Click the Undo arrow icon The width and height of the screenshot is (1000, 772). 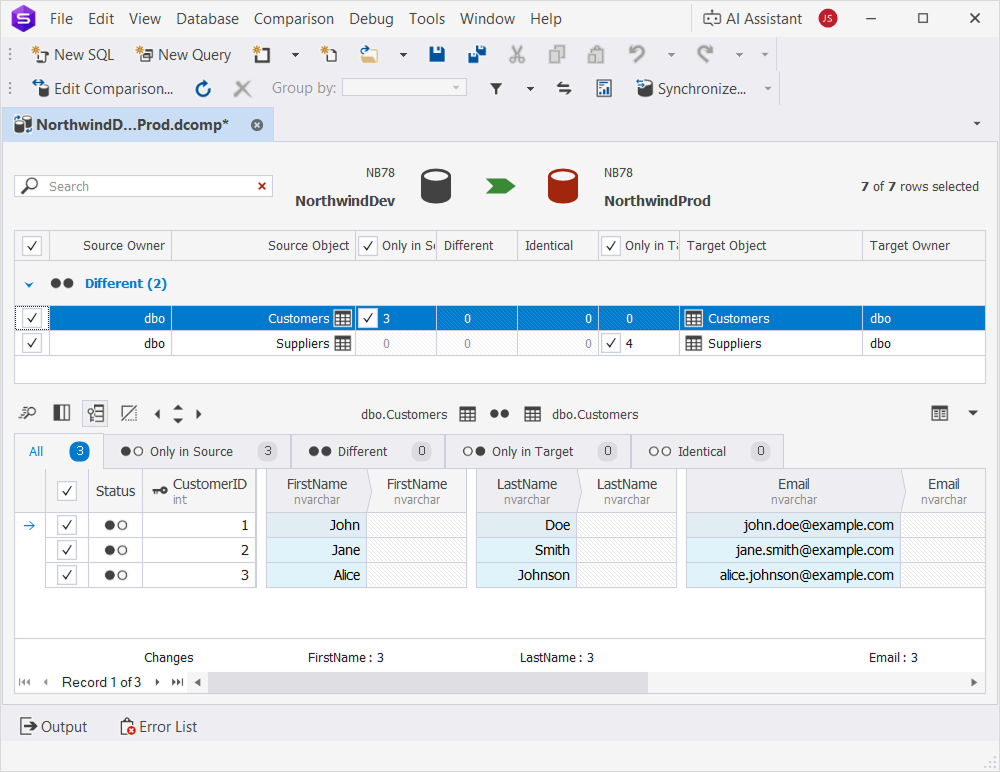637,55
